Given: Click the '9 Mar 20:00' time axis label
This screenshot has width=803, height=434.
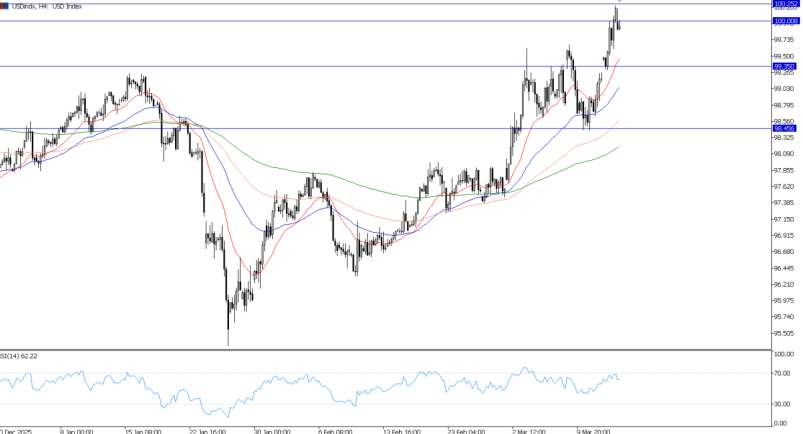Looking at the screenshot, I should (594, 431).
